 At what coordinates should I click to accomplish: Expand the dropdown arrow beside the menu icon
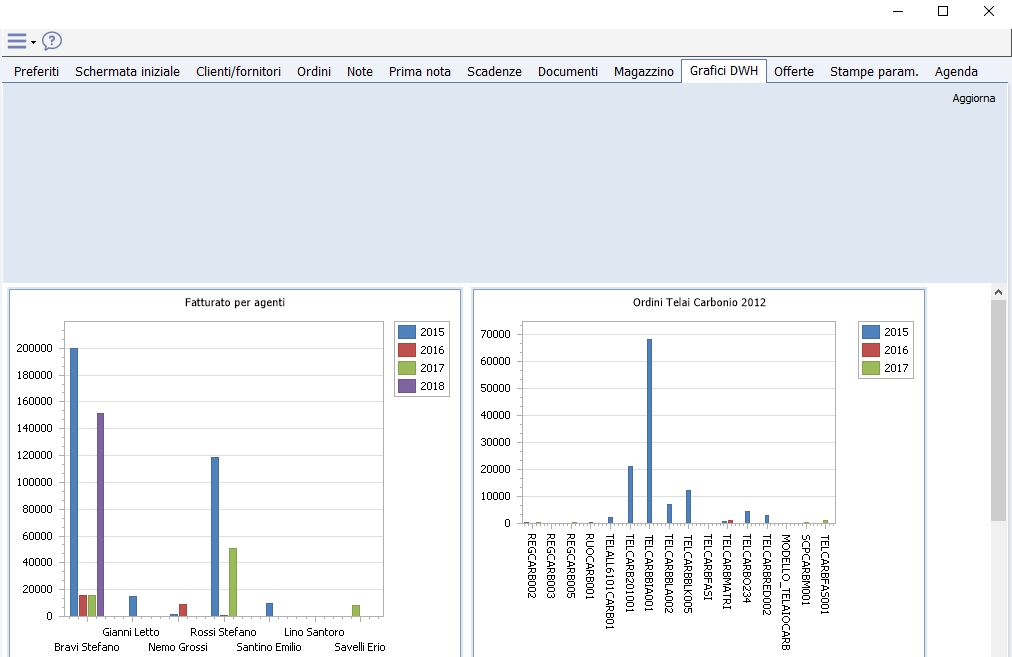pos(34,42)
